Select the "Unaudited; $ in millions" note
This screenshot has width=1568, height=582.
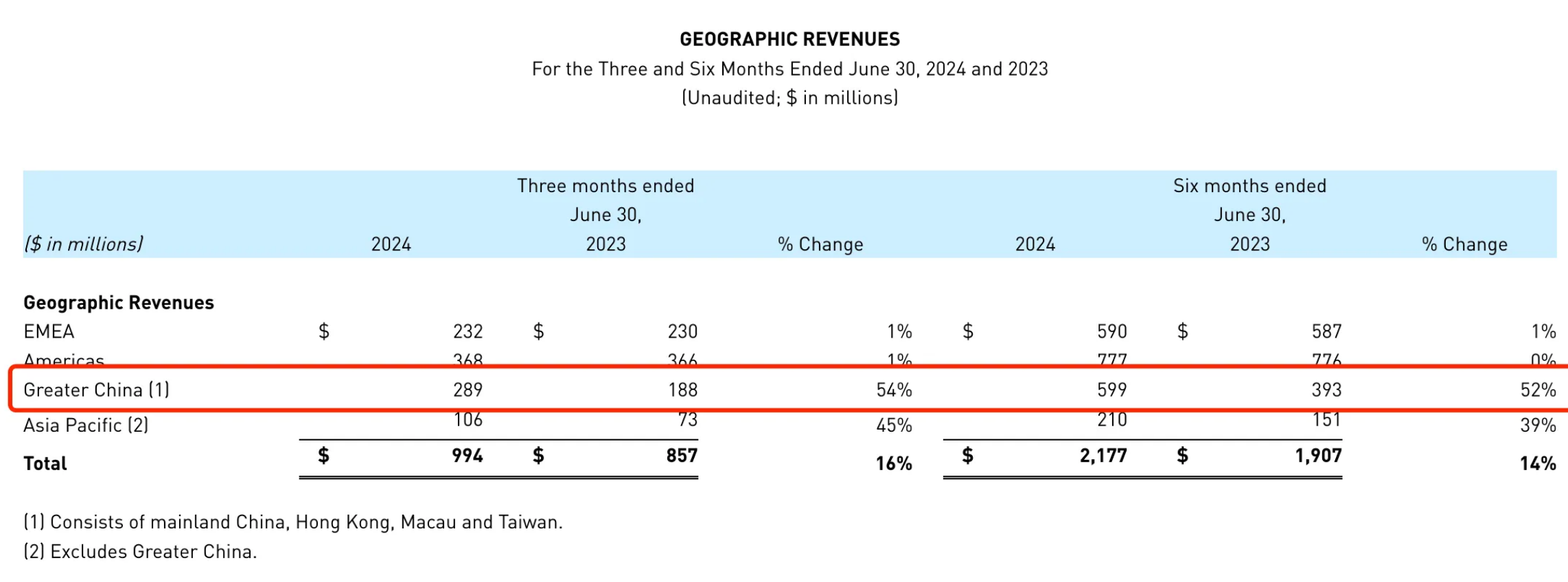(x=789, y=98)
